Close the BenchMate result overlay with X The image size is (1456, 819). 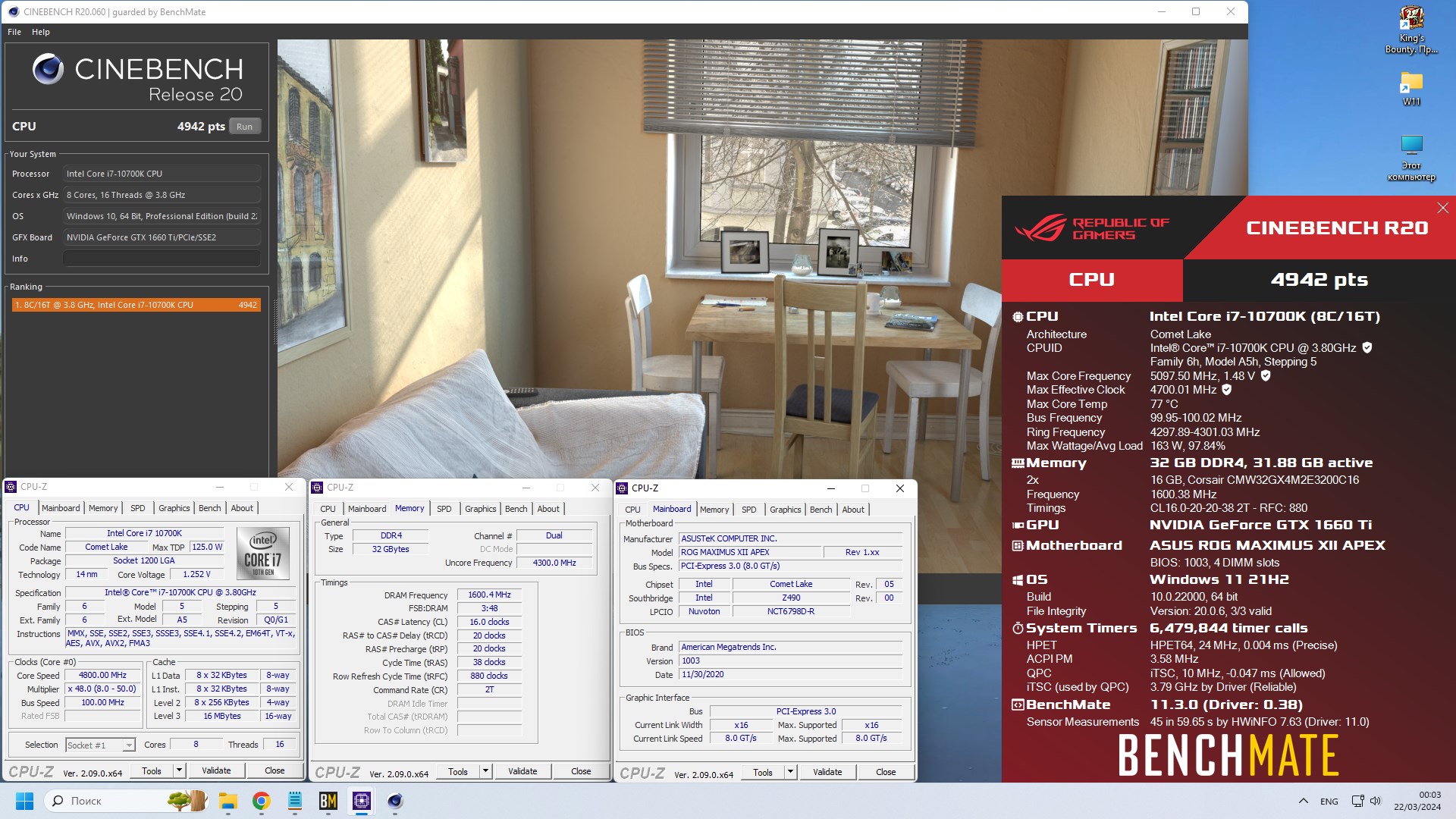click(1442, 208)
